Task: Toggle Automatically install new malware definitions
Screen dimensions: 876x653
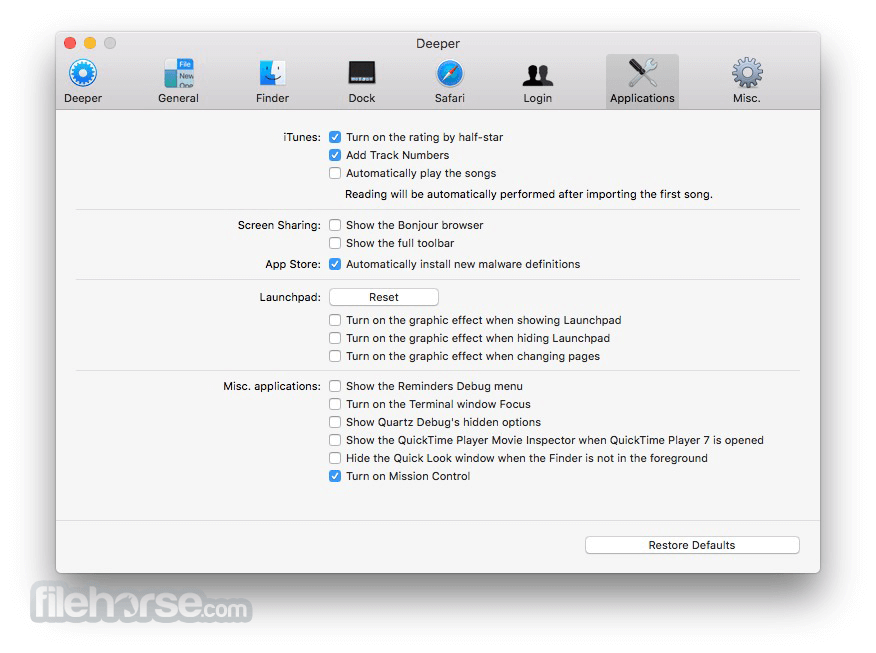Action: 335,264
